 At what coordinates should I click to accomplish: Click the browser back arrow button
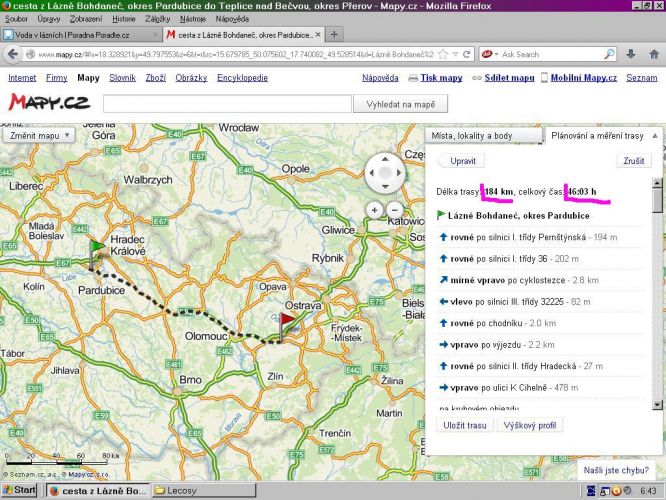[x=13, y=54]
